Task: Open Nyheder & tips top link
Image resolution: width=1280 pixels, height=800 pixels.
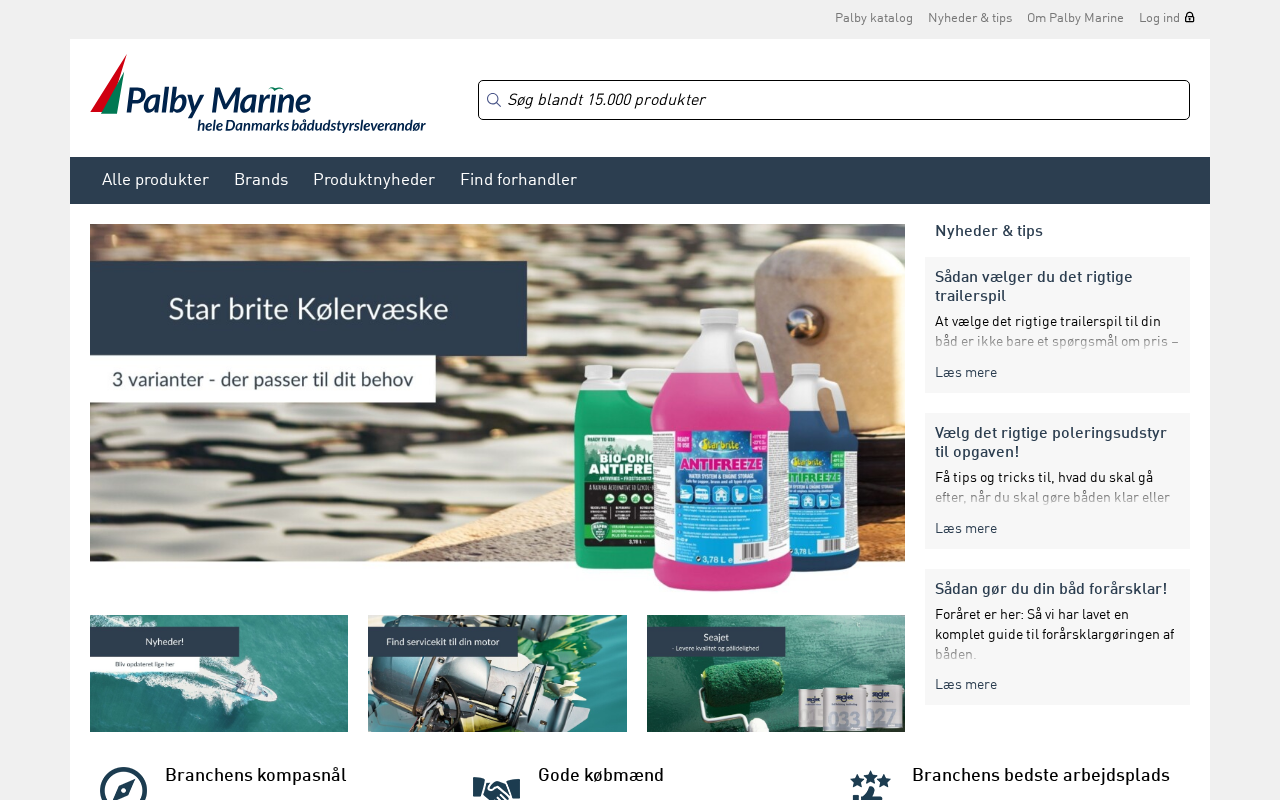Action: coord(970,18)
